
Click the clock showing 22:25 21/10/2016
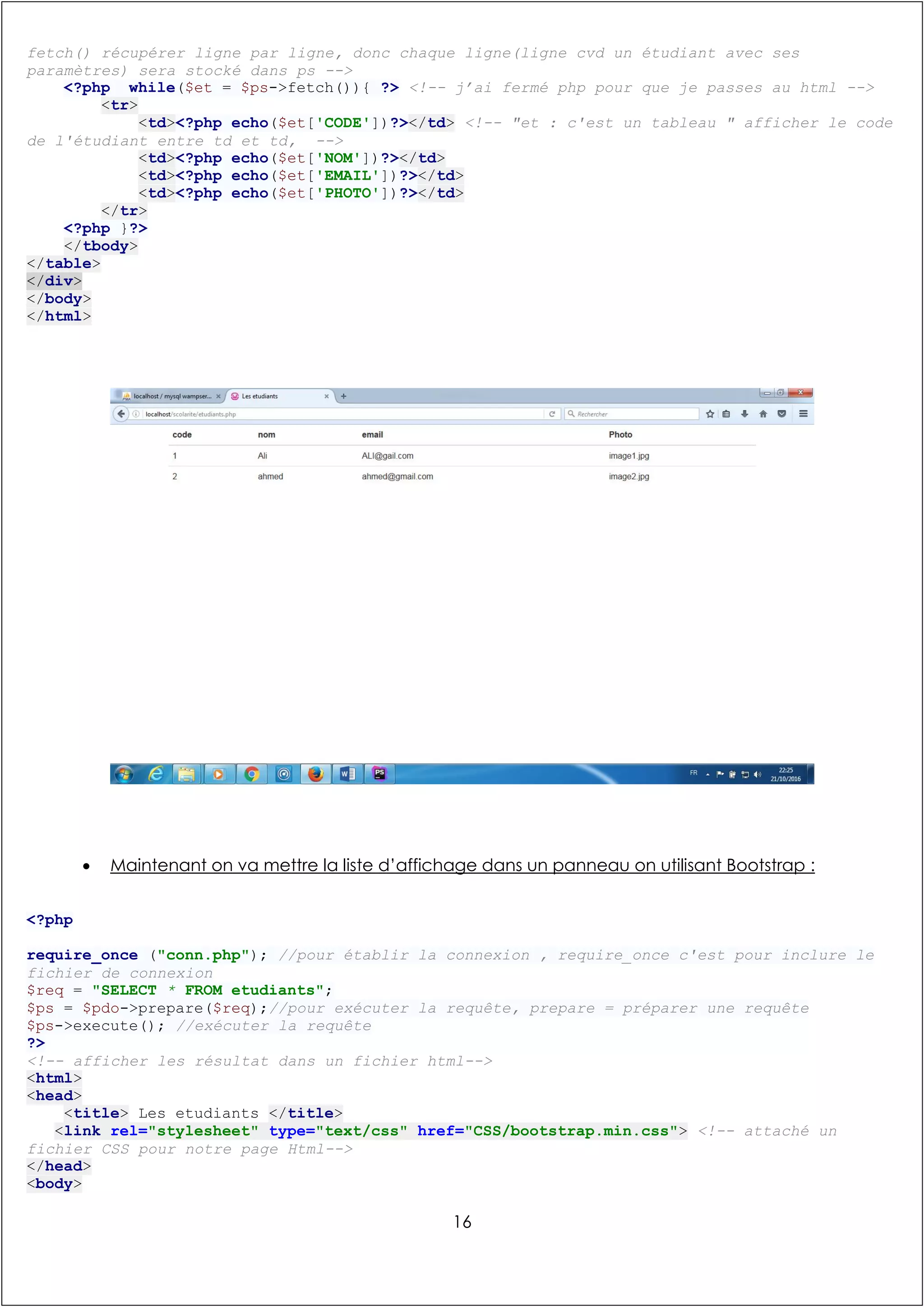pyautogui.click(x=786, y=774)
